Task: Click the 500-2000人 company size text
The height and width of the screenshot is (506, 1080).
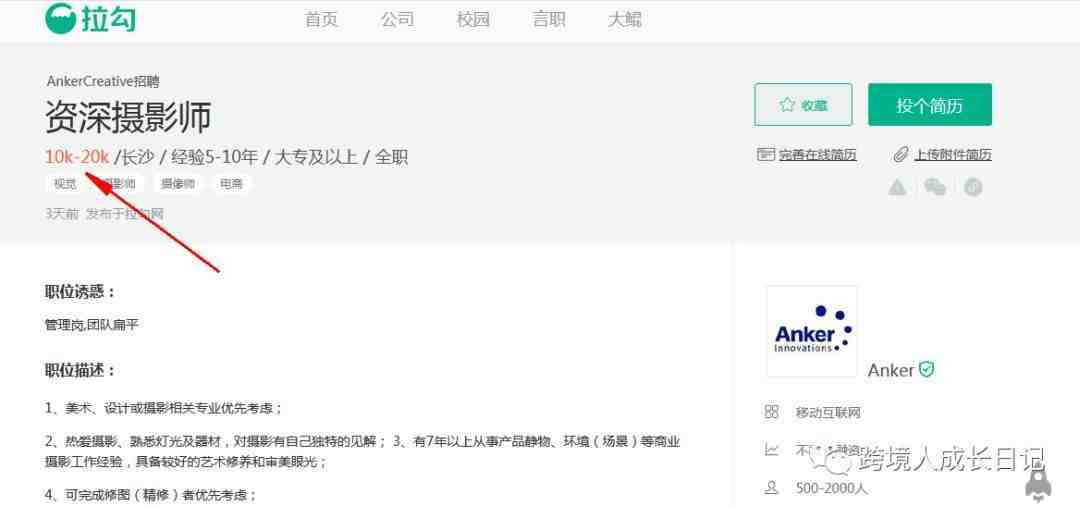Action: pyautogui.click(x=831, y=489)
